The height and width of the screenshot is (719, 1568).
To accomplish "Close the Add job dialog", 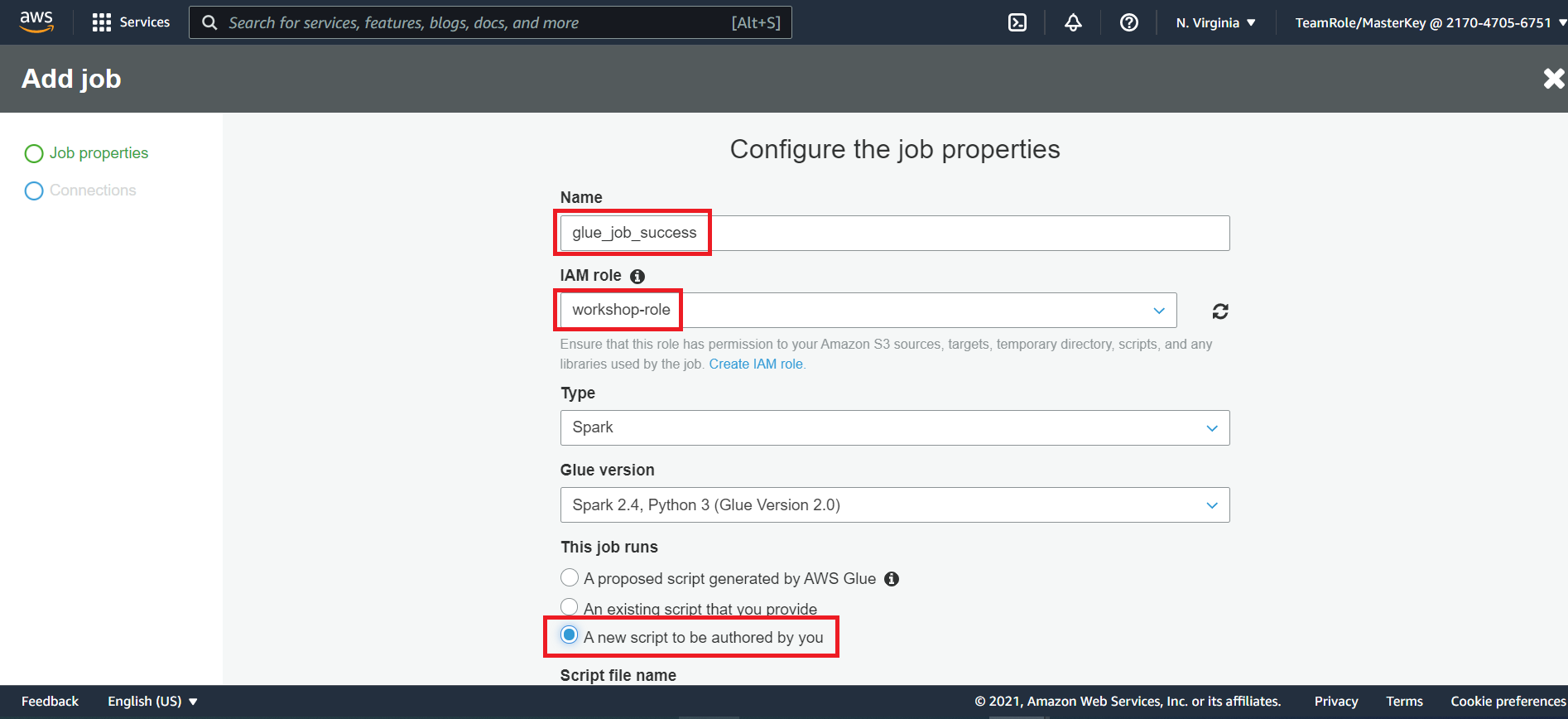I will [1554, 79].
